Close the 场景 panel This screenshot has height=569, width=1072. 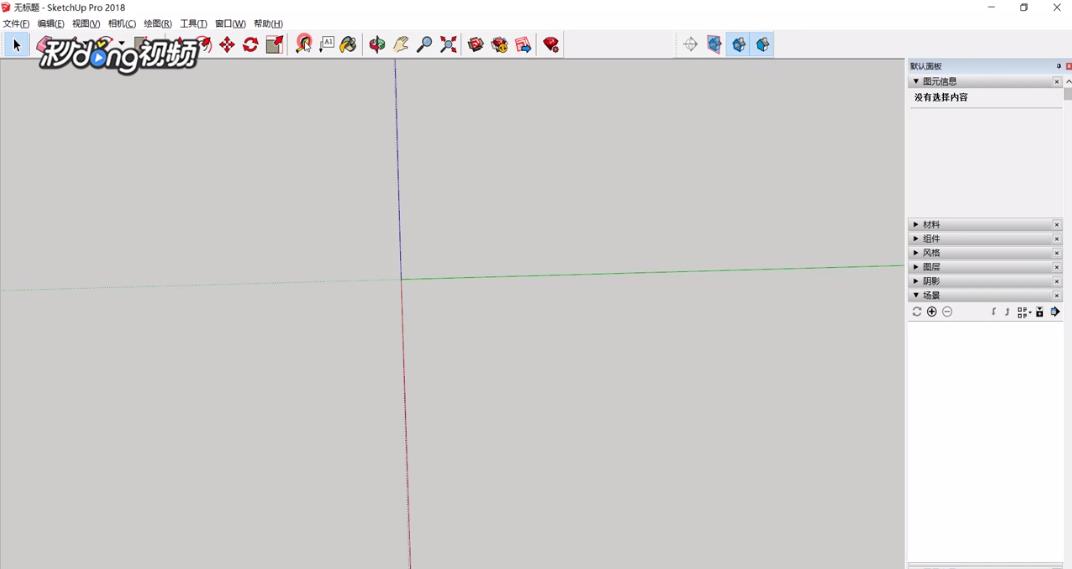coord(1057,295)
